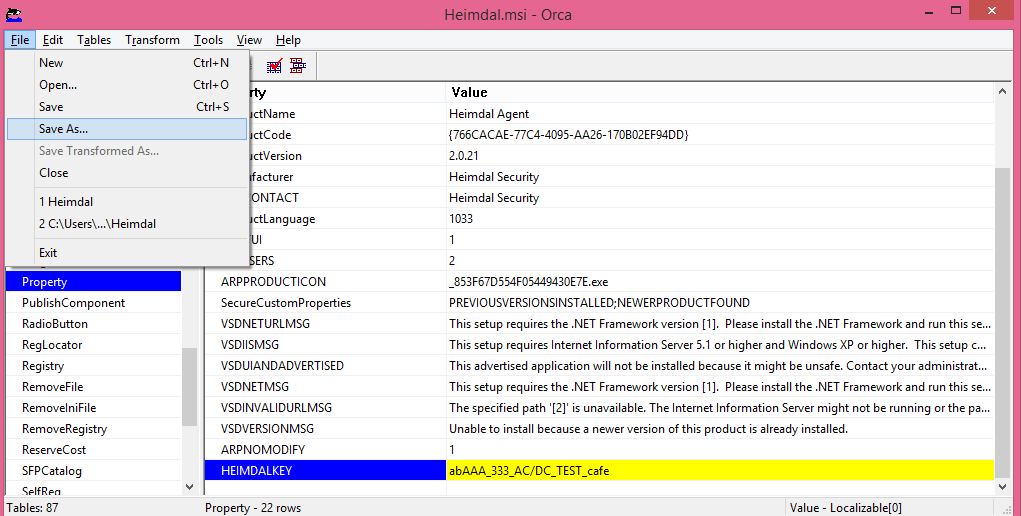Click the 2.0.21 version value cell

[720, 156]
